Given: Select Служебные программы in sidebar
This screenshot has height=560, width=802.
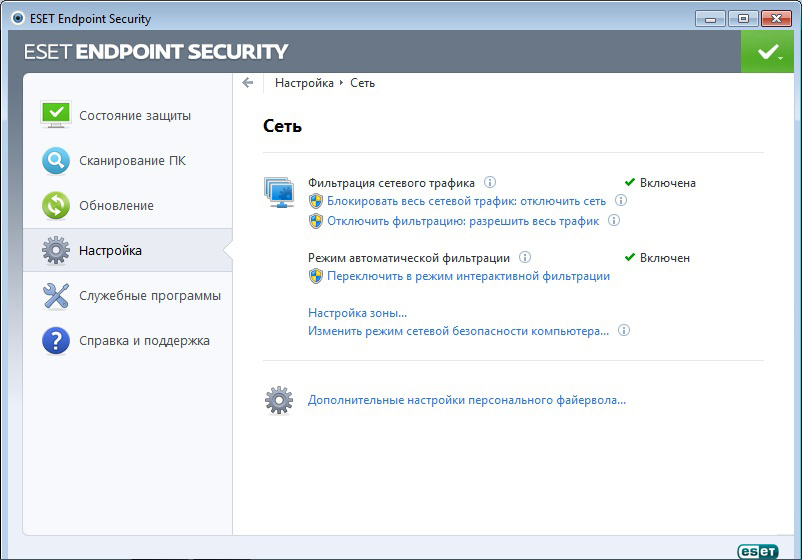Looking at the screenshot, I should 150,295.
